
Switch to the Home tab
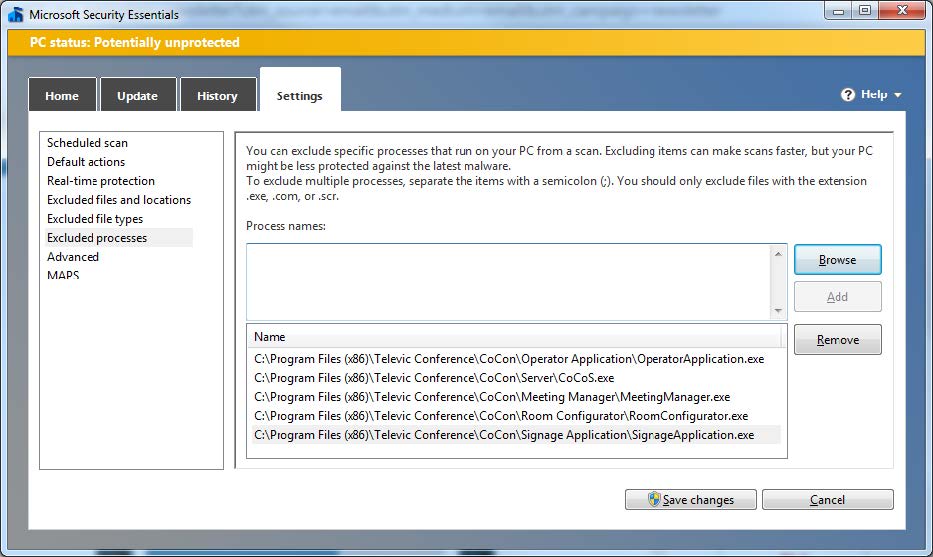(x=62, y=96)
